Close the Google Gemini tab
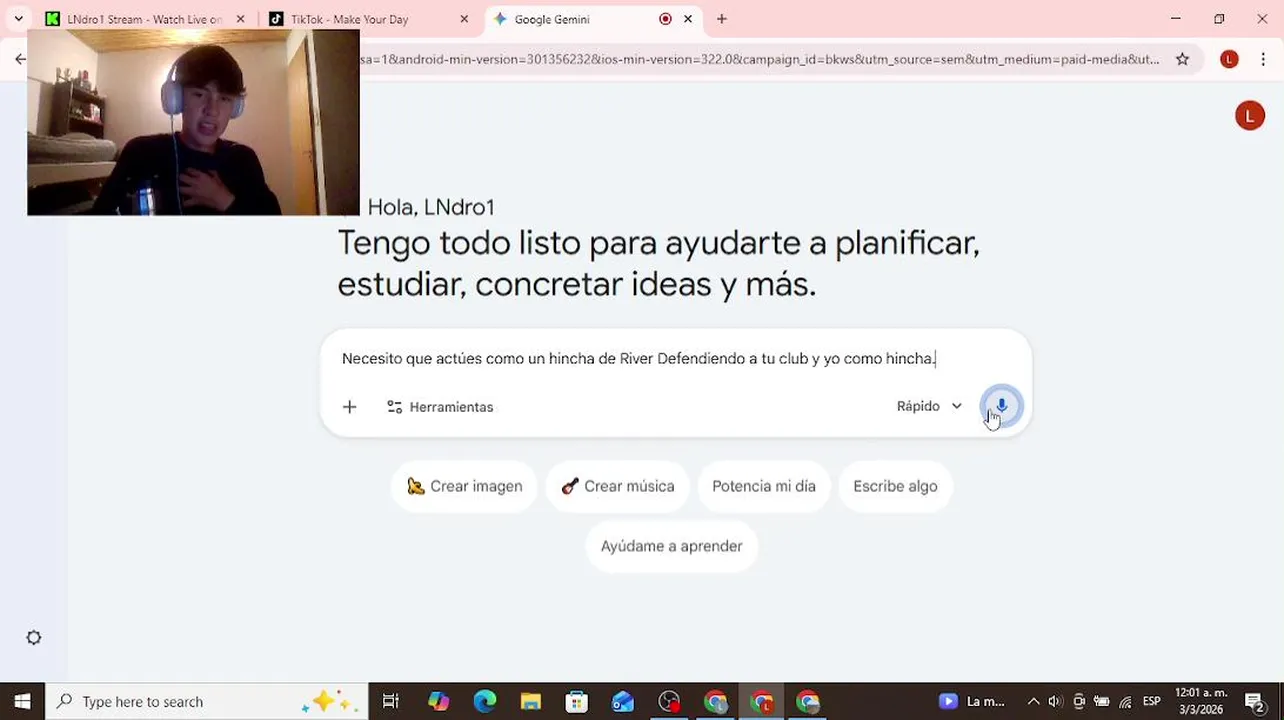This screenshot has width=1284, height=720. click(x=688, y=19)
